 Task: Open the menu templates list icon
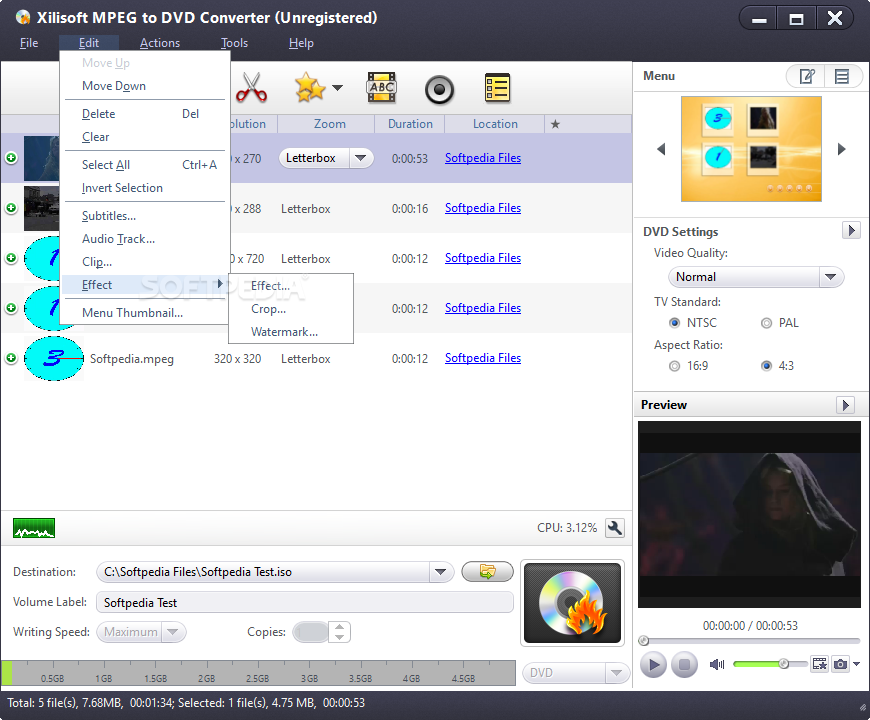tap(842, 76)
